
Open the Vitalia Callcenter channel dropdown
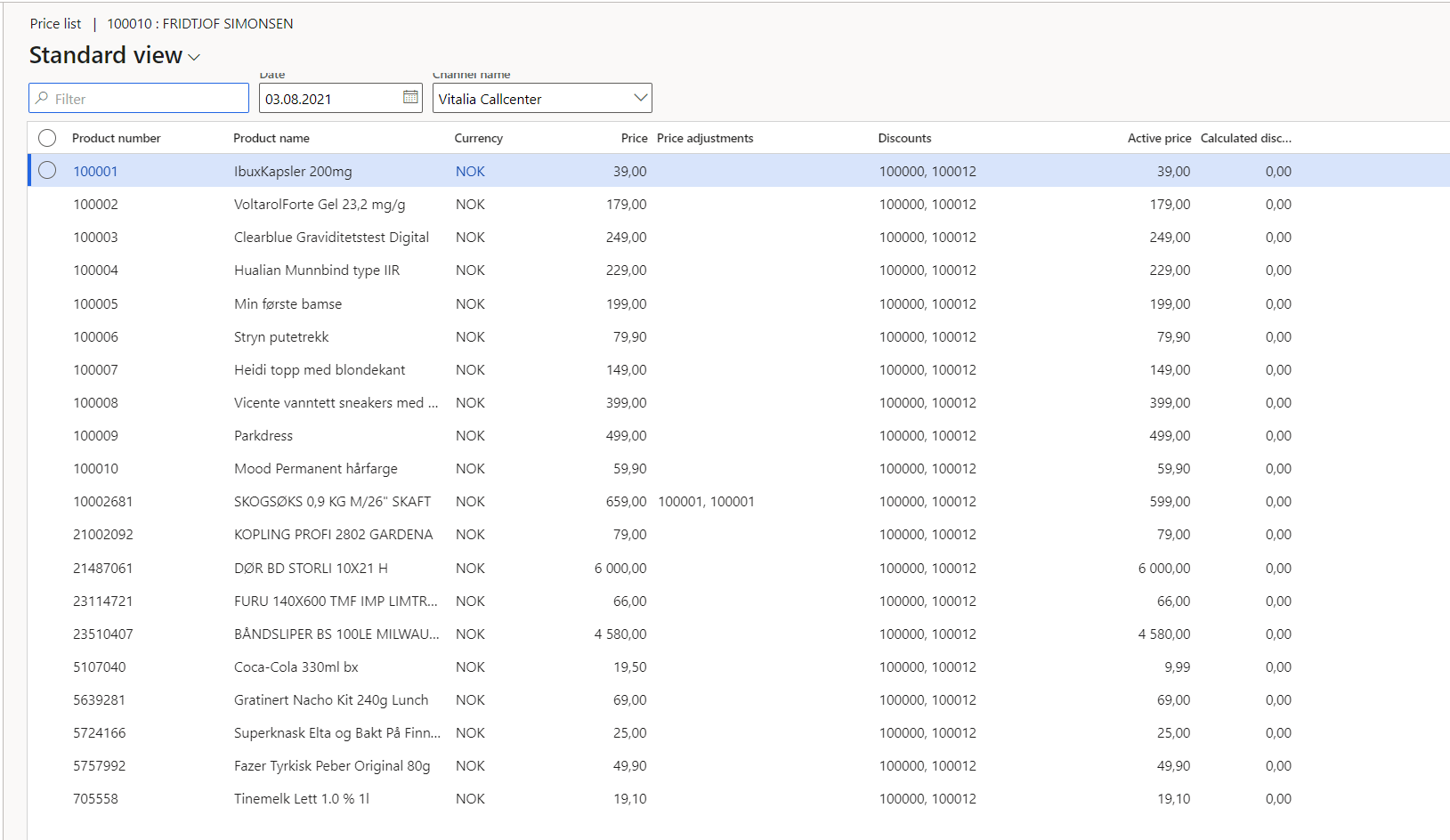click(x=640, y=98)
